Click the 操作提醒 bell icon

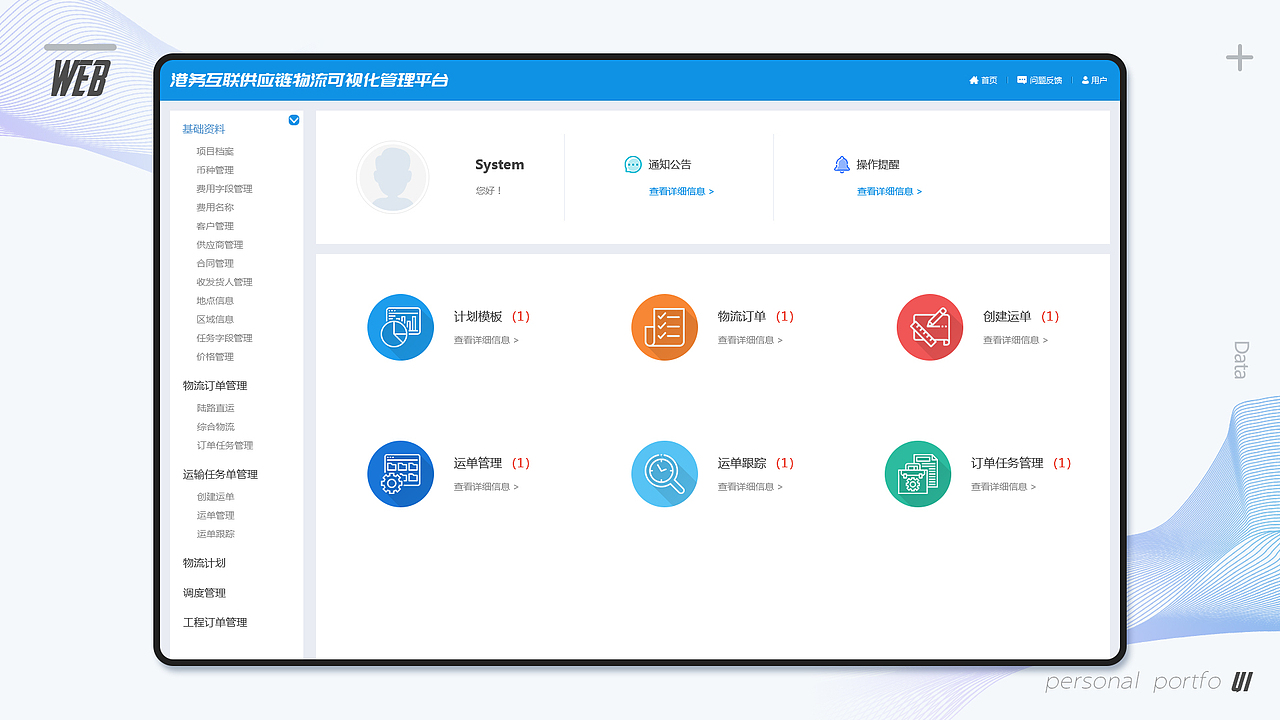(842, 164)
